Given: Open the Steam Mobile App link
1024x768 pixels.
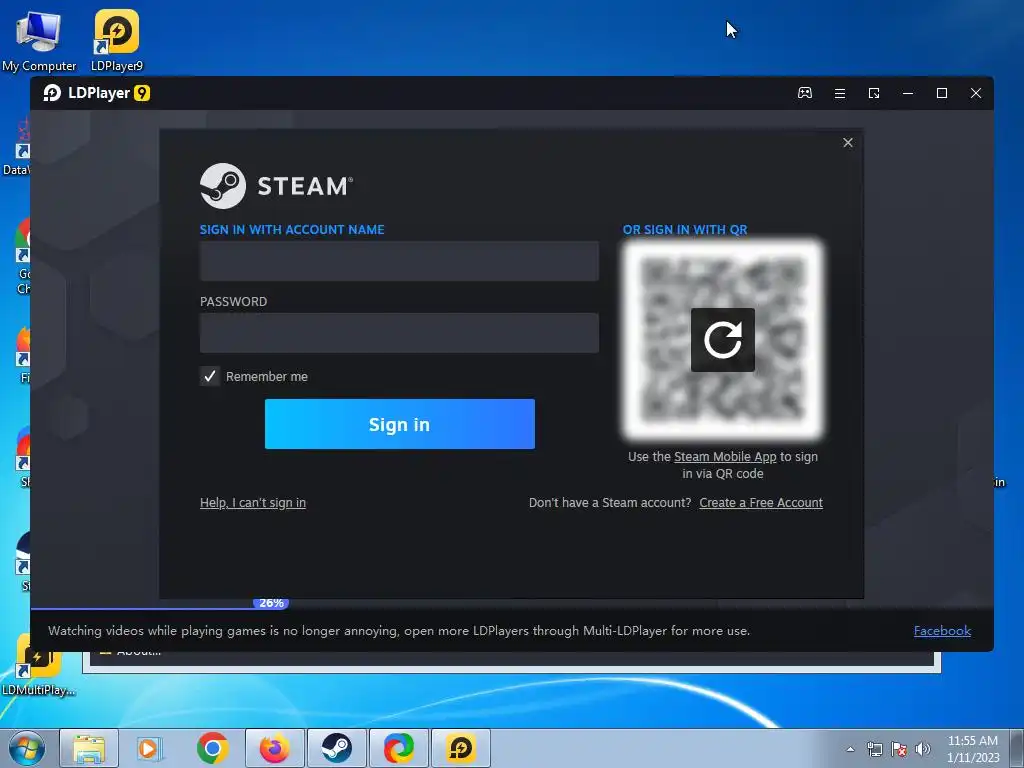Looking at the screenshot, I should (725, 456).
